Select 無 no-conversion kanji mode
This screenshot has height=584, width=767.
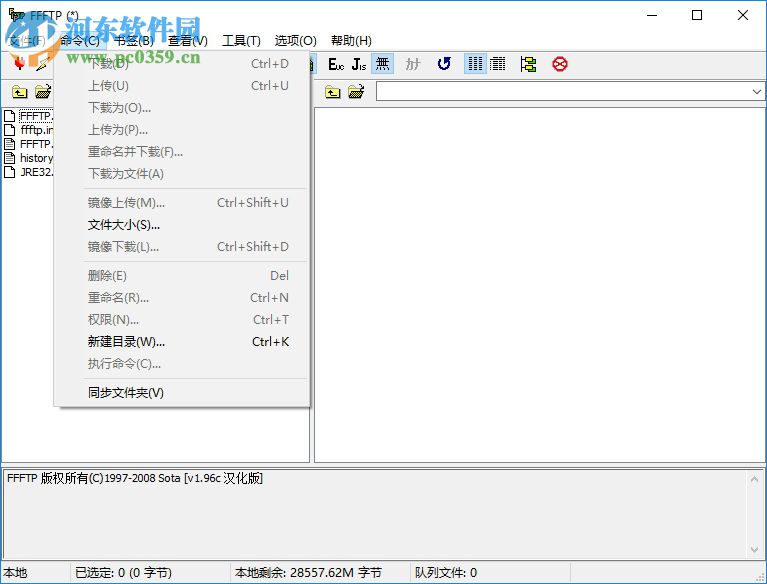(383, 64)
